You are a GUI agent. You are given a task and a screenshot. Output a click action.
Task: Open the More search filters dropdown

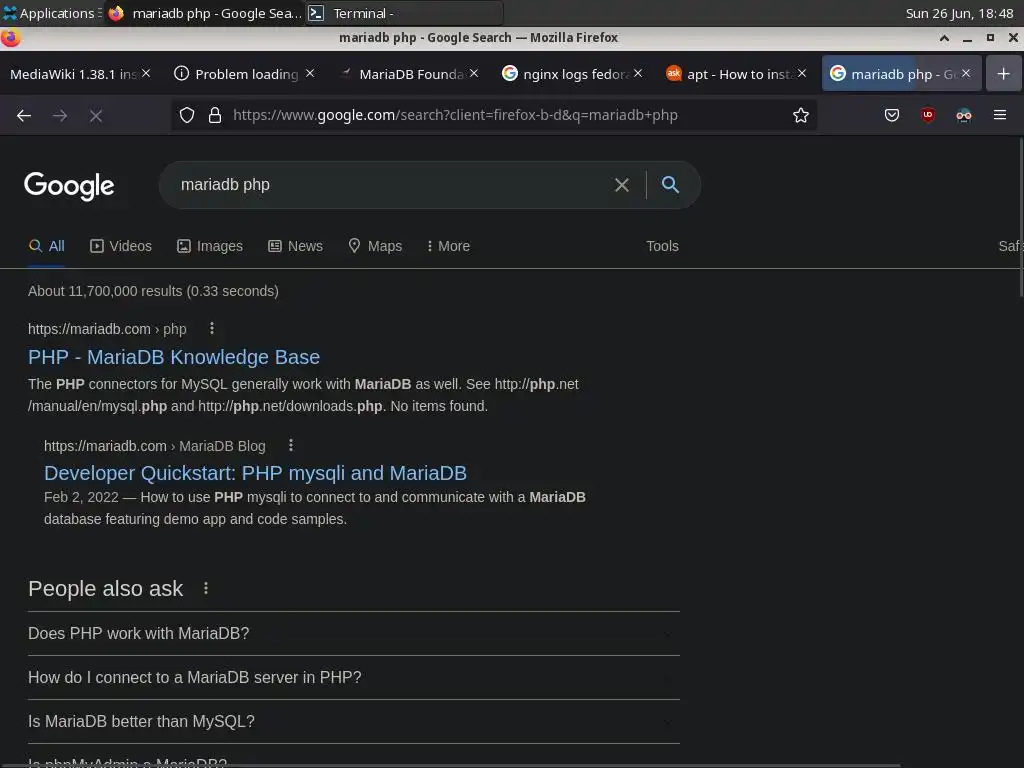tap(448, 246)
